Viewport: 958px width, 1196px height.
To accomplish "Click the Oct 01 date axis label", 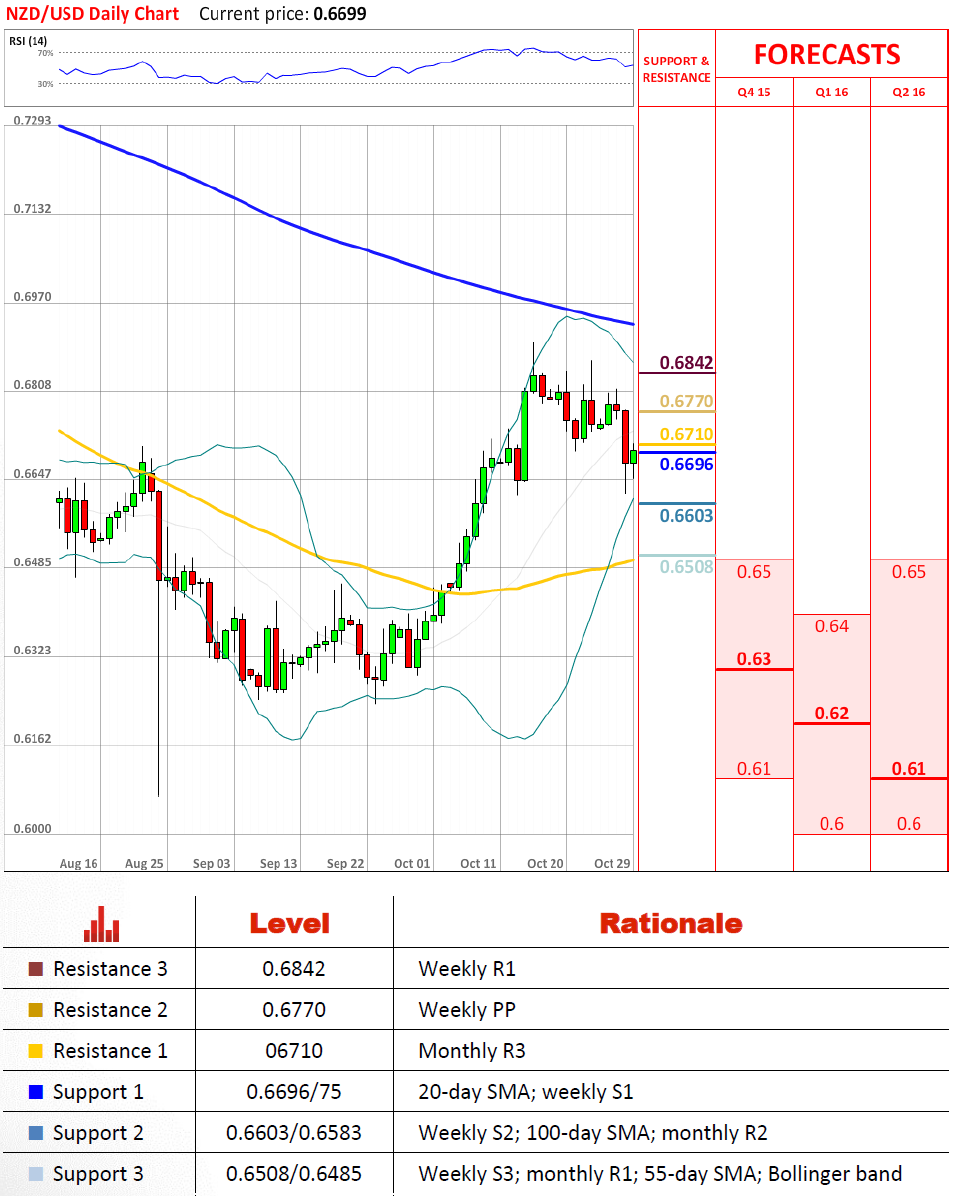I will [x=412, y=863].
